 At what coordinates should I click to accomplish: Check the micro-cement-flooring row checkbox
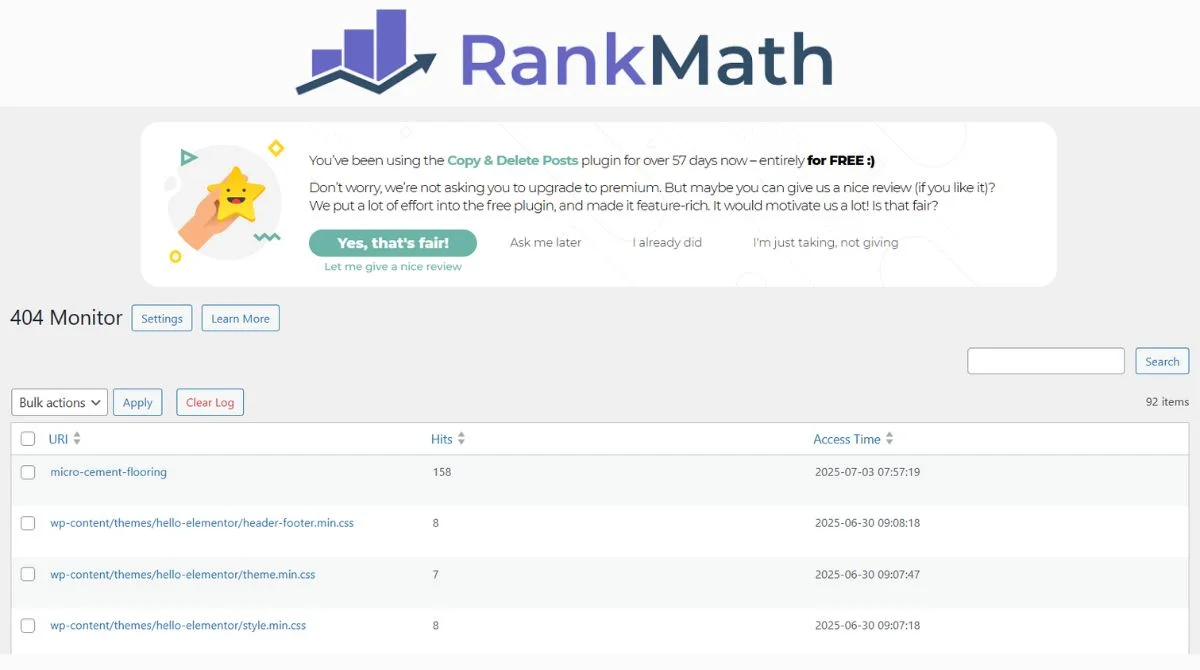[x=28, y=472]
